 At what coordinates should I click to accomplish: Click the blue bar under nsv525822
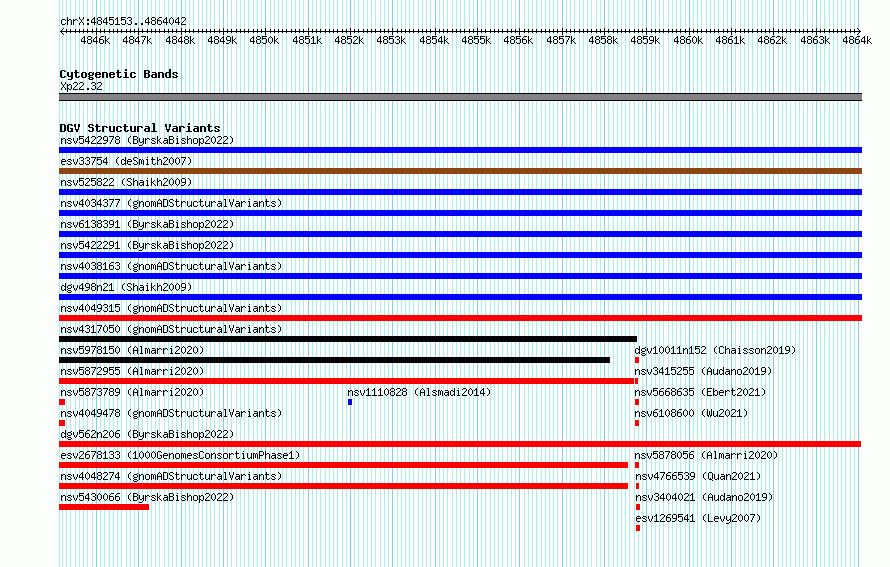click(460, 192)
